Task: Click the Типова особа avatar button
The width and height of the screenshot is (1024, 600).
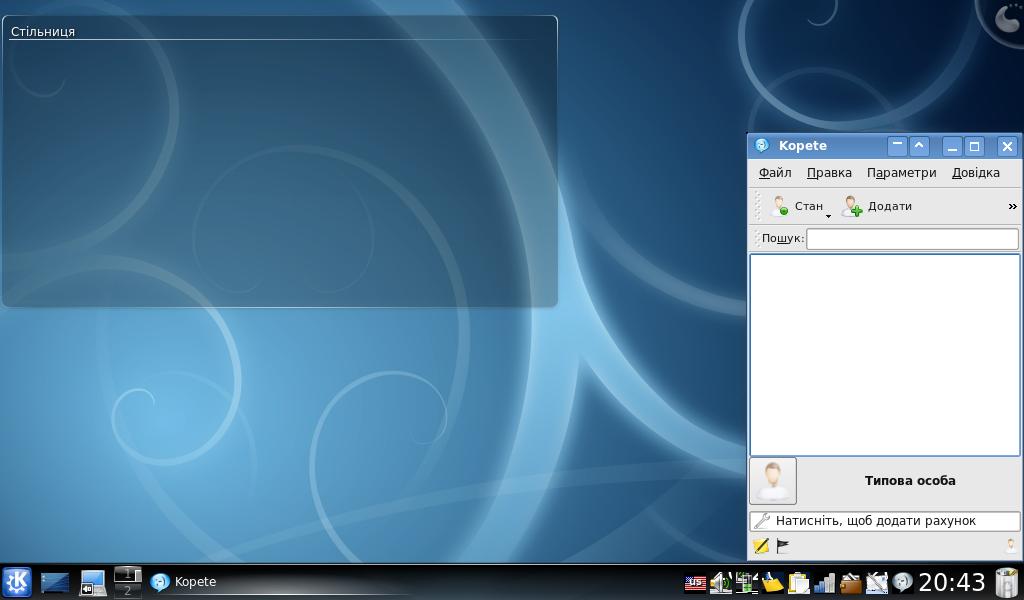Action: (x=773, y=481)
